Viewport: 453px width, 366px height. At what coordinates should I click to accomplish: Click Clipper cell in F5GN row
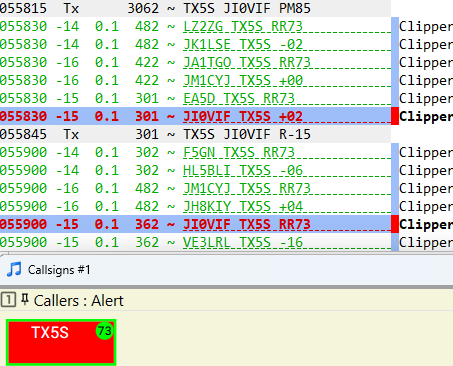click(426, 152)
